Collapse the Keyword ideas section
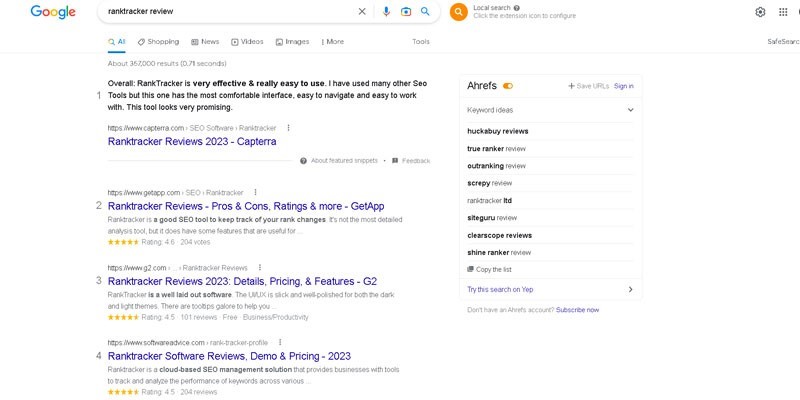Image resolution: width=800 pixels, height=400 pixels. (x=631, y=110)
